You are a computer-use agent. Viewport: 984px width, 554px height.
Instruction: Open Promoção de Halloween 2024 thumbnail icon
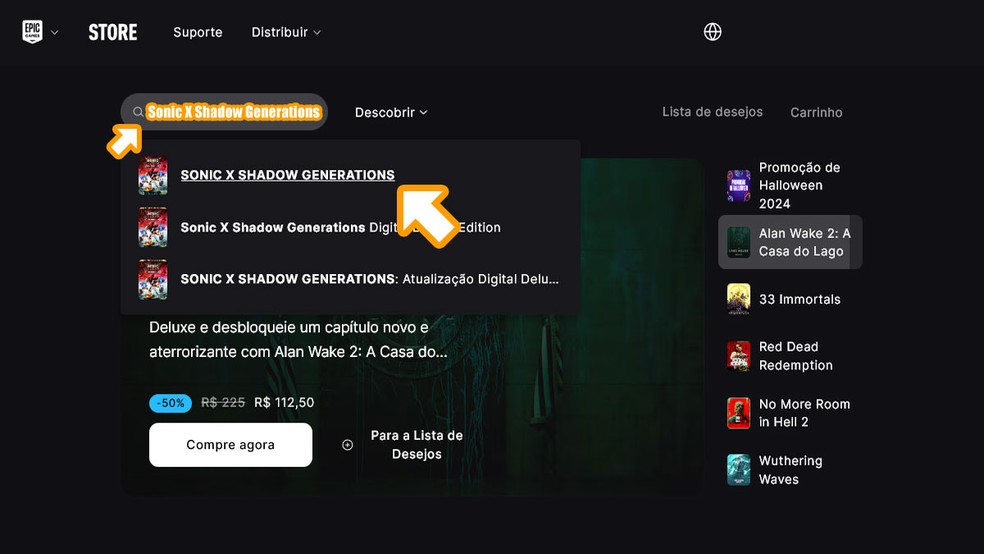tap(739, 186)
